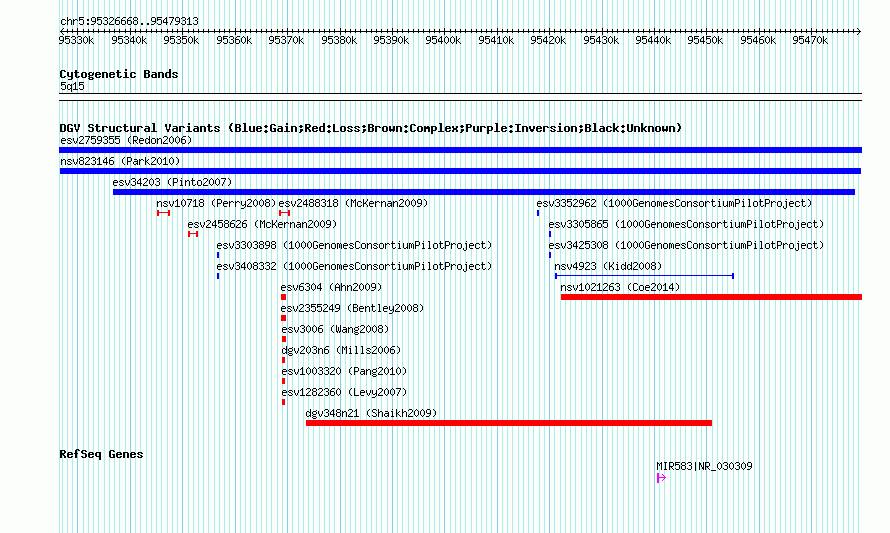Click the esv2488318 (McKernan2009) red marker
Screen dimensions: 890x533
click(284, 213)
